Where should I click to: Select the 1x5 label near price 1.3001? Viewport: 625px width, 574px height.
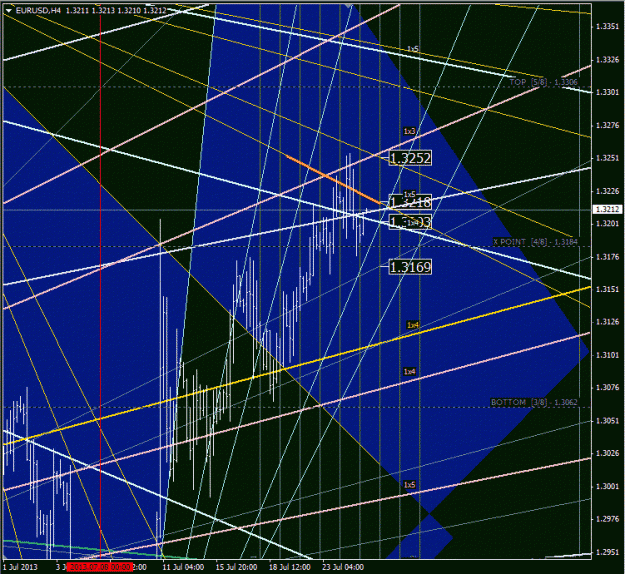409,485
